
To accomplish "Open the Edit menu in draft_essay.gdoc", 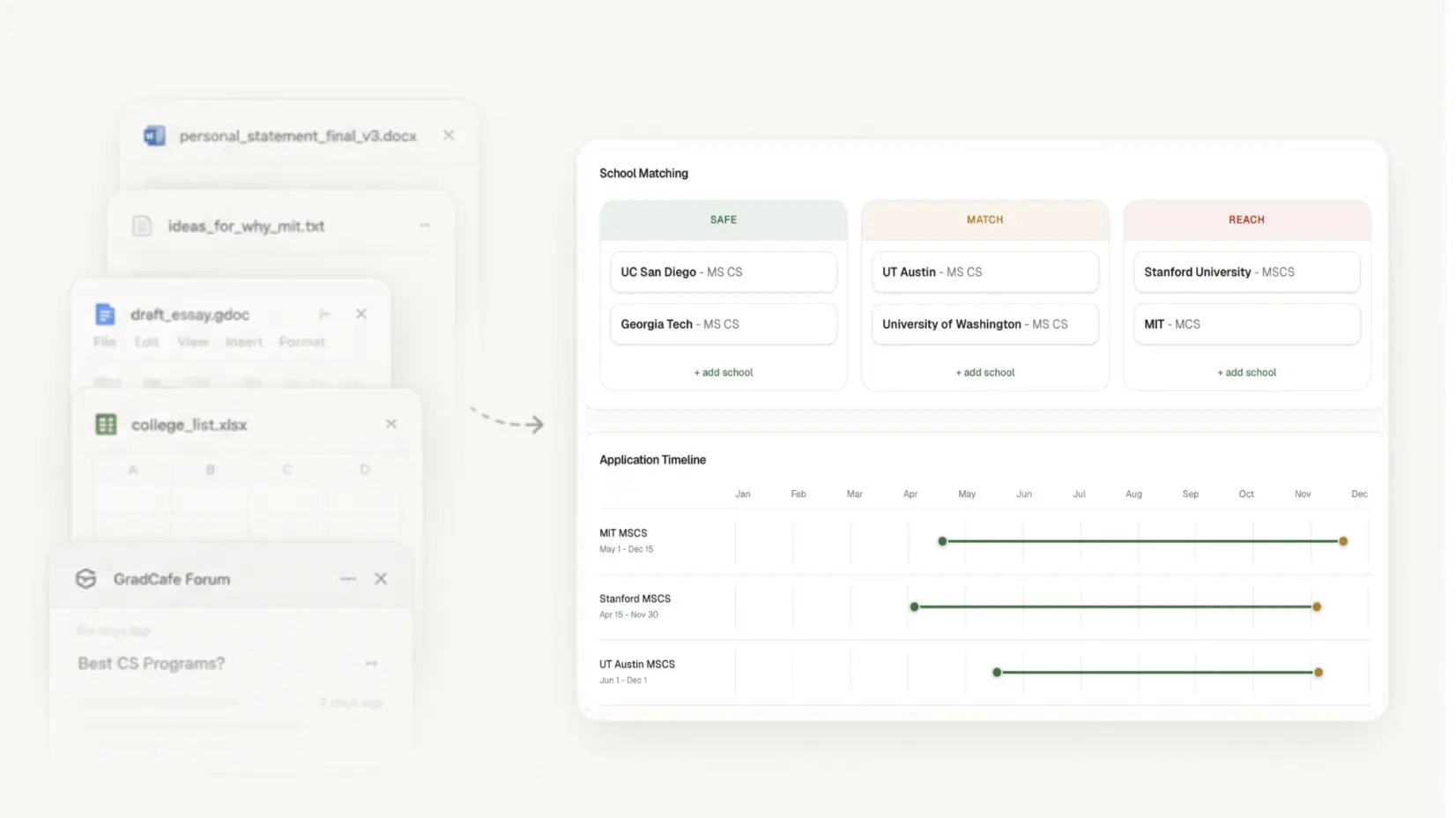I will (146, 342).
